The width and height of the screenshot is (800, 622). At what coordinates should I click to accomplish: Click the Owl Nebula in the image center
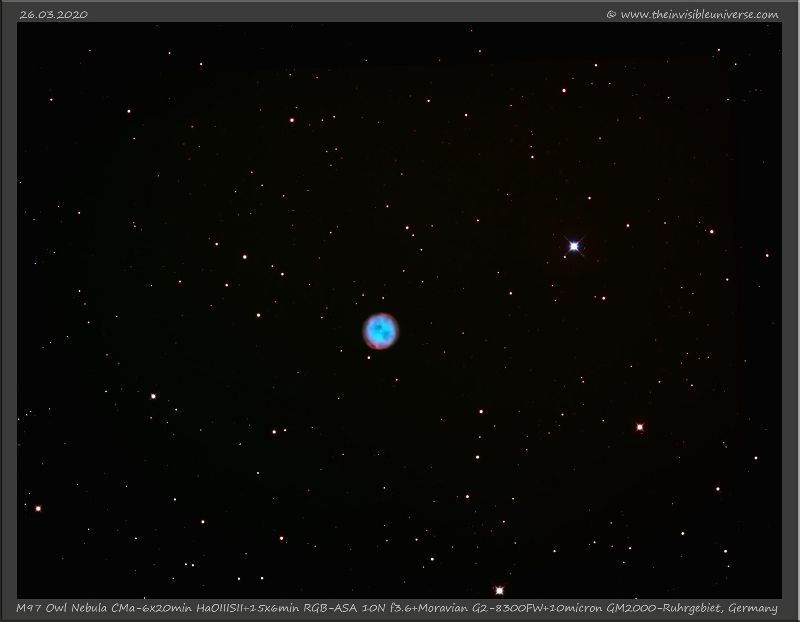380,330
